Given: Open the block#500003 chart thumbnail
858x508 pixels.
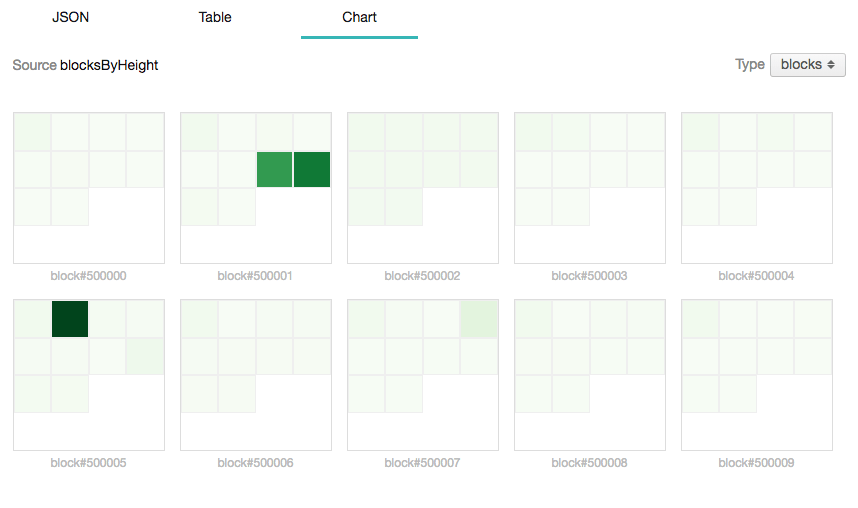Looking at the screenshot, I should (x=590, y=188).
